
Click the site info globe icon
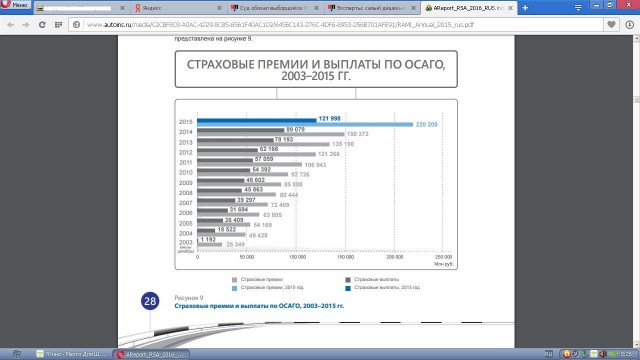76,25
